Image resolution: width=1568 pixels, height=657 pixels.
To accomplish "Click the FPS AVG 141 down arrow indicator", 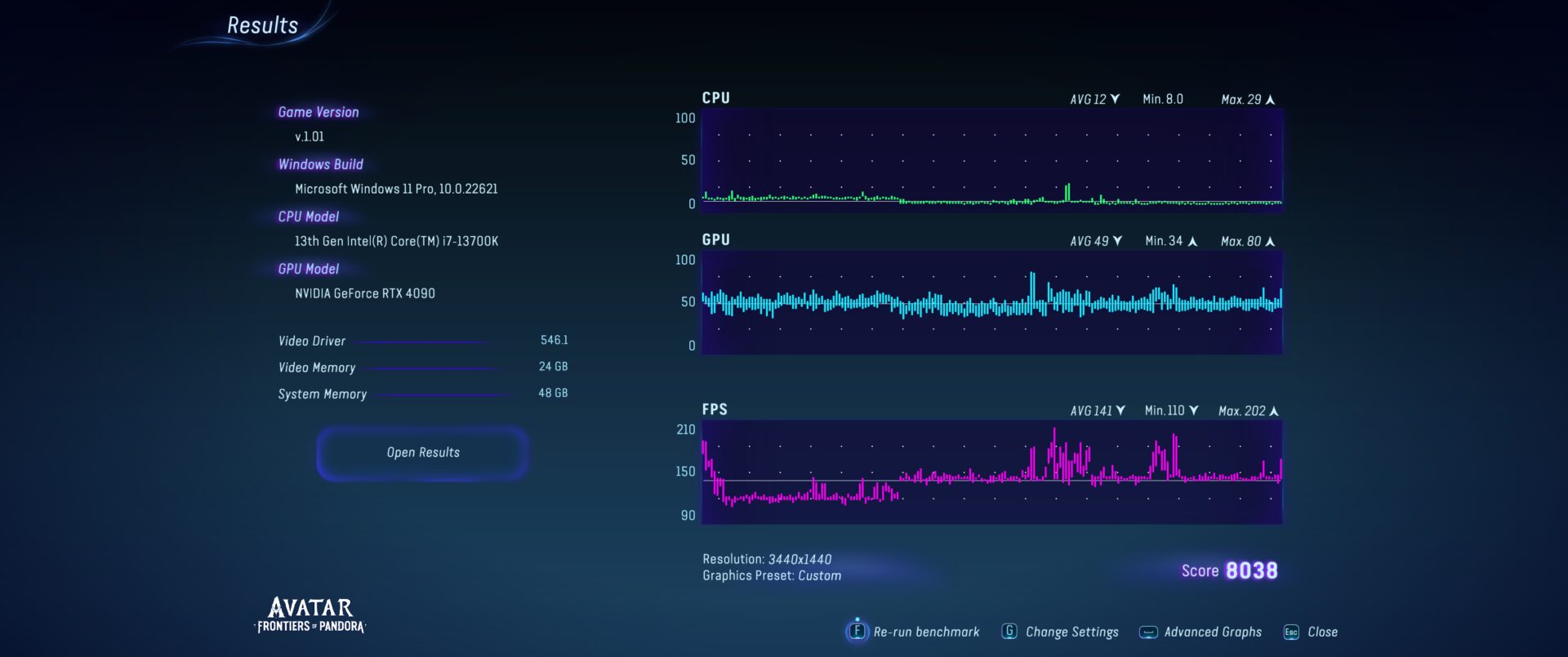I will coord(1120,410).
